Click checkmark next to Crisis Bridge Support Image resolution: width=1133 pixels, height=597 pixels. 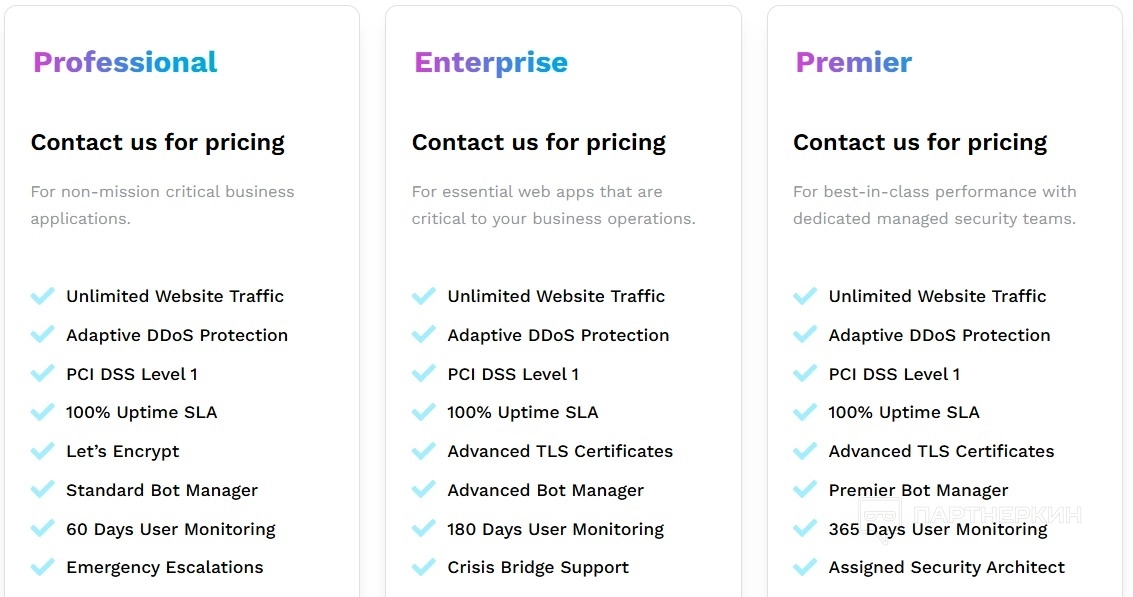pos(423,567)
